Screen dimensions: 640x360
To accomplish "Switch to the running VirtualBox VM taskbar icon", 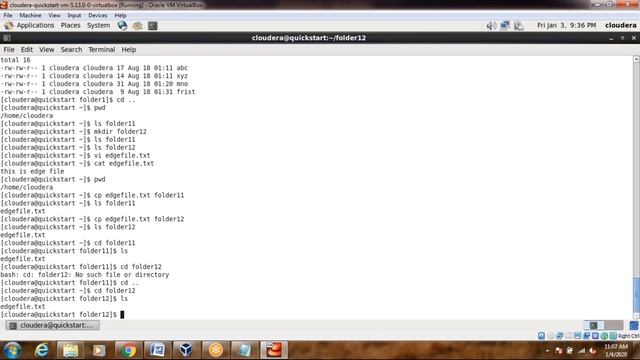I will click(274, 350).
